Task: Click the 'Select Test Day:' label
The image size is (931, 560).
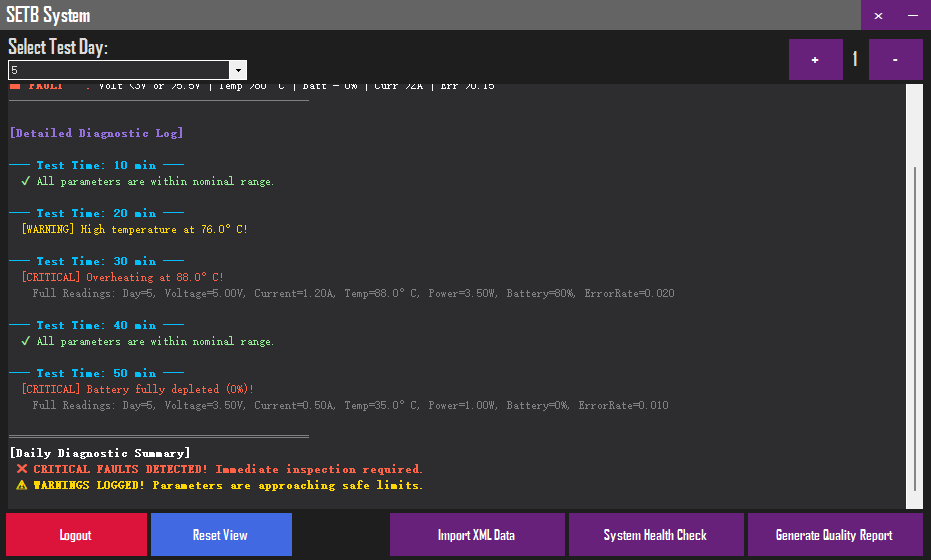Action: point(58,47)
